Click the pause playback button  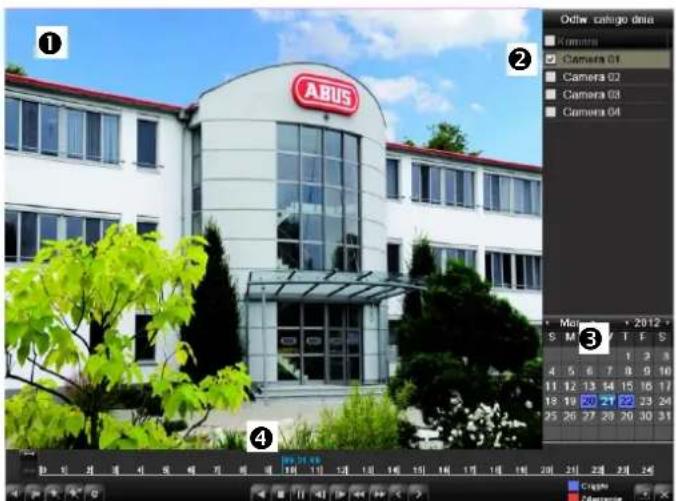[x=299, y=493]
